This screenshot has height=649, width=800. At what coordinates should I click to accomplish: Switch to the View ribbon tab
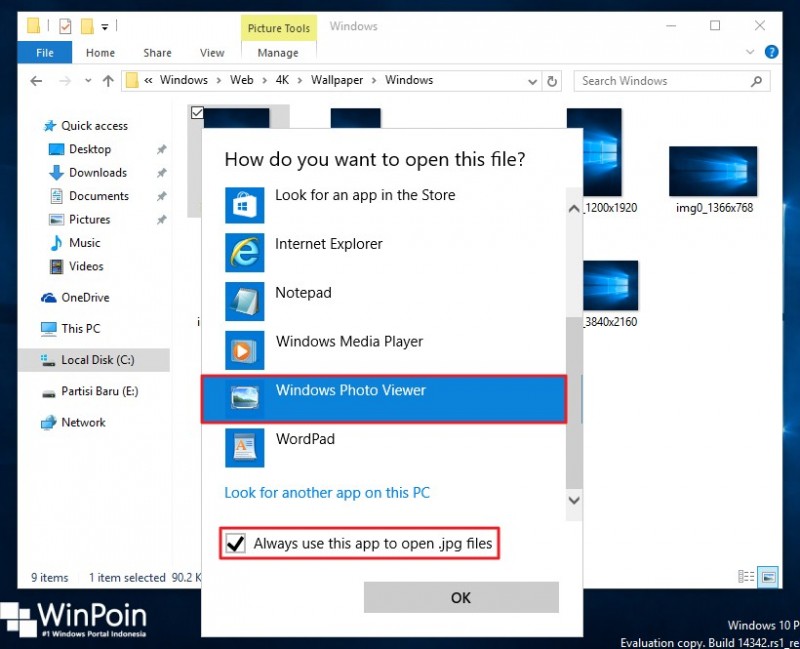(x=212, y=53)
